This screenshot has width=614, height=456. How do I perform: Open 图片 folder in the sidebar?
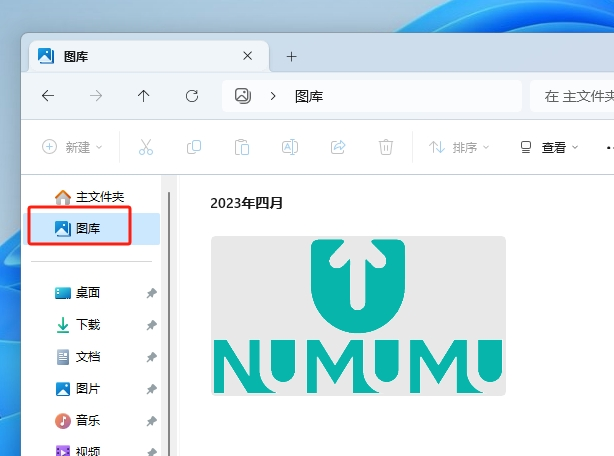pos(78,389)
